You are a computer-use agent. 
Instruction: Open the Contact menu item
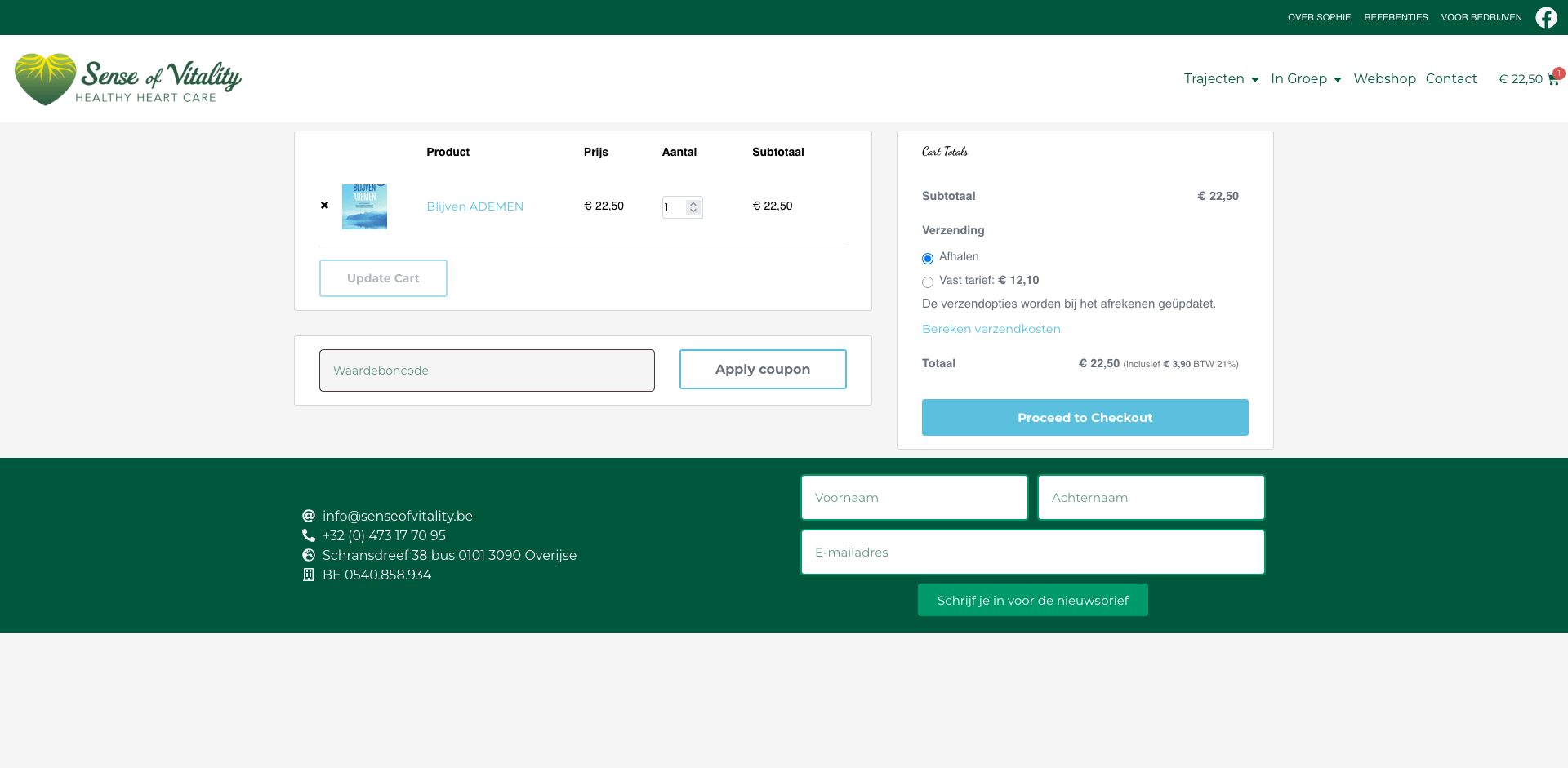1451,78
